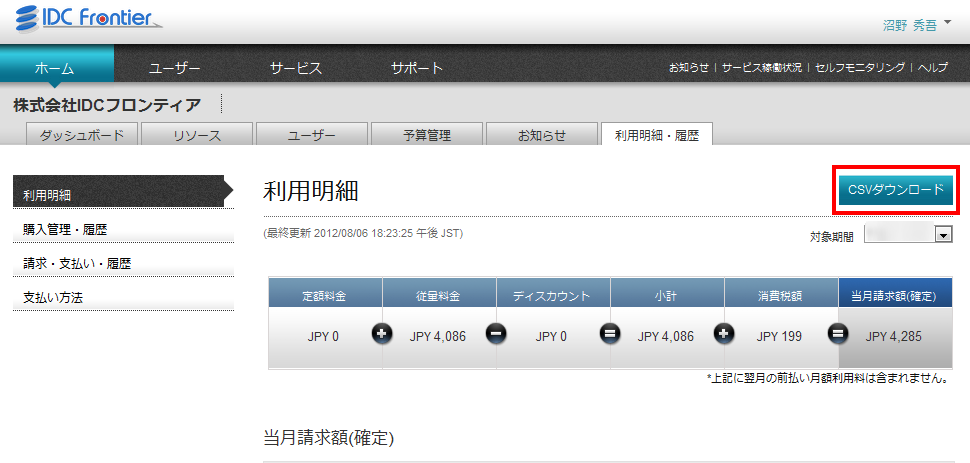
Task: Click equals icon before 小計 amount
Action: tap(610, 334)
